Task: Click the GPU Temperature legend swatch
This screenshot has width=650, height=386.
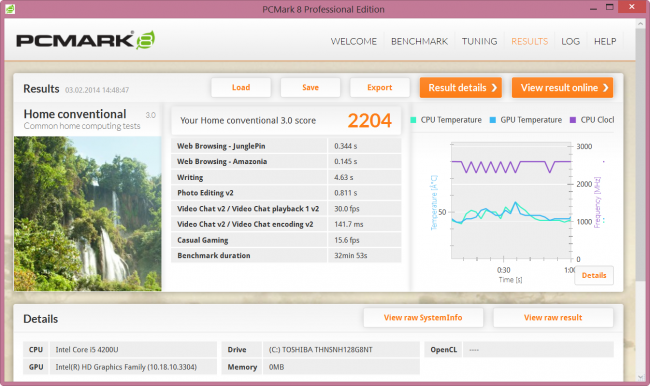Action: [x=492, y=120]
